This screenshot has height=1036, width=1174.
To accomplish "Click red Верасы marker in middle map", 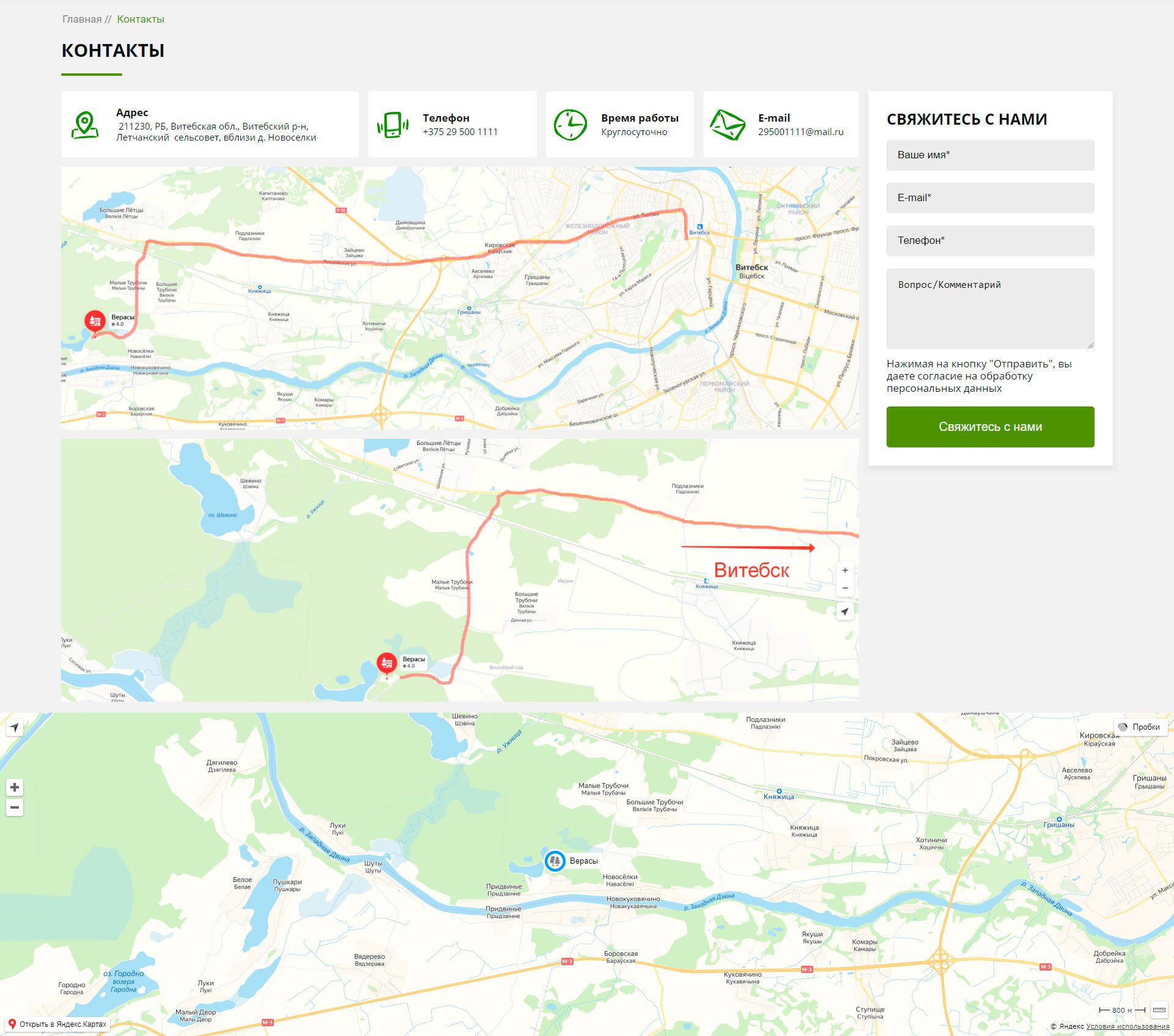I will point(386,663).
